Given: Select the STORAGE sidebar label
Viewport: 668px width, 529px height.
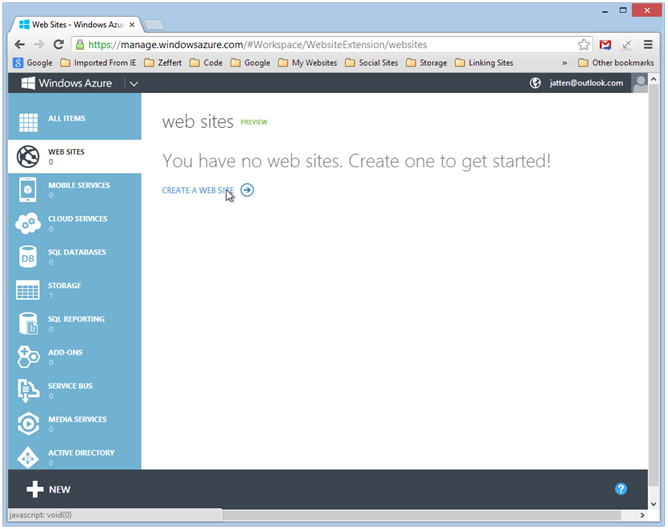Looking at the screenshot, I should pyautogui.click(x=65, y=285).
